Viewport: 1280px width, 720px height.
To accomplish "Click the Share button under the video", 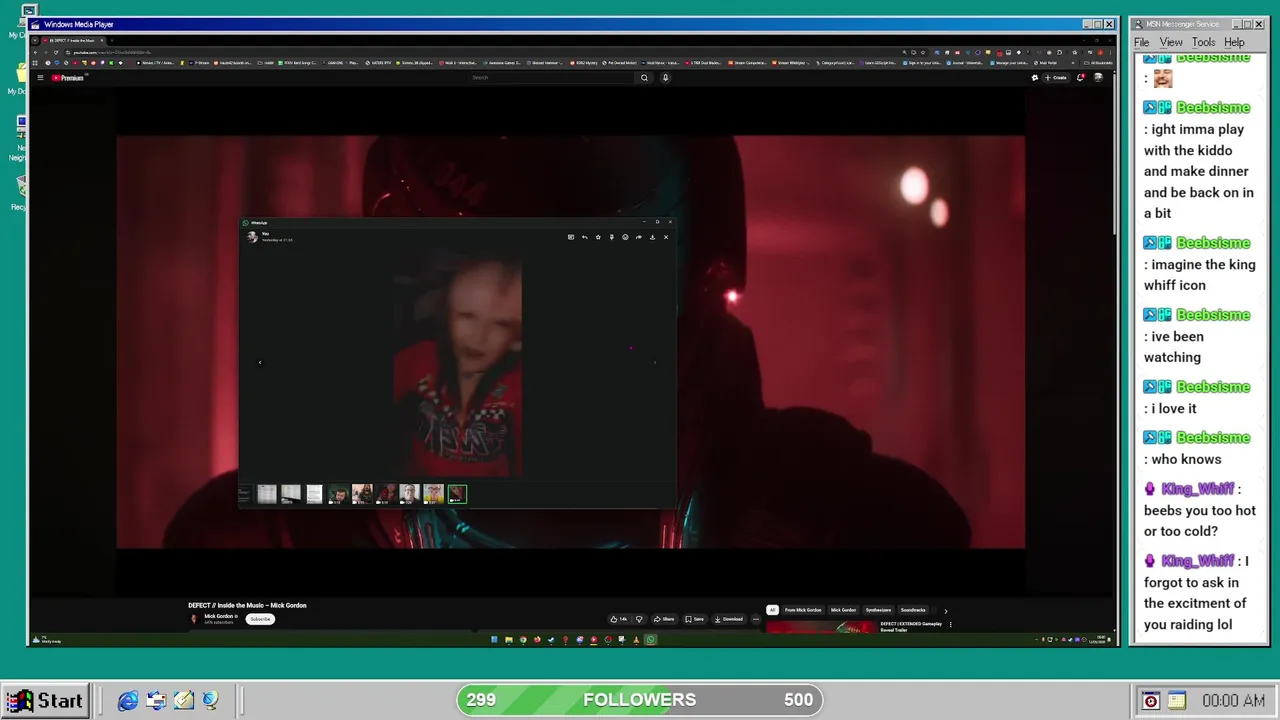I will [664, 619].
